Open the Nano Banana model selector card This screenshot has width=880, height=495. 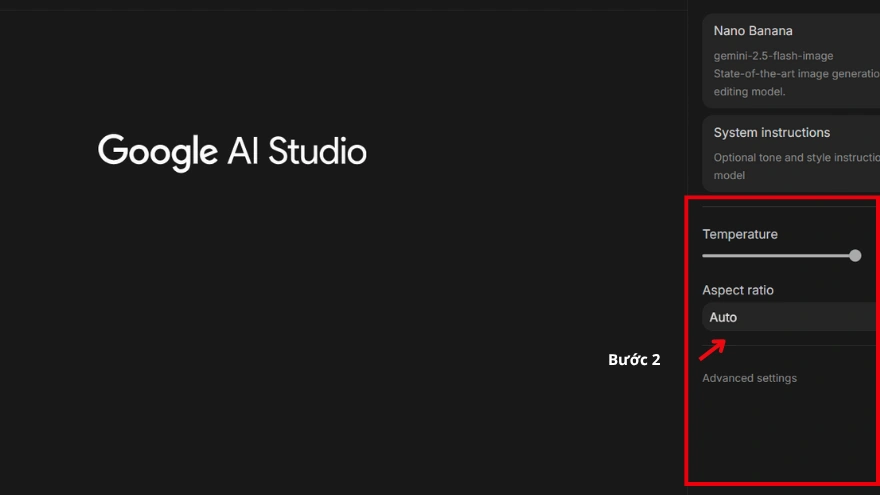click(x=790, y=60)
